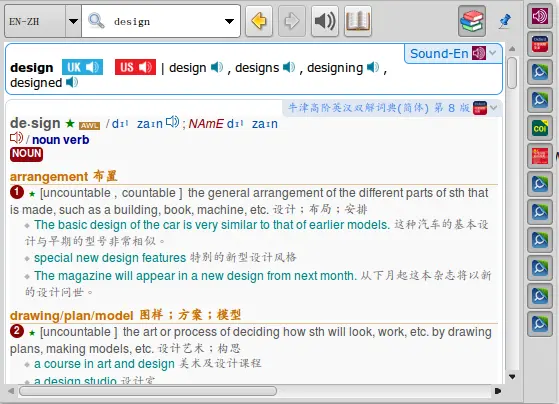Click the 牛津高阶英汉双解词典 header title
559x404 pixels.
[379, 108]
